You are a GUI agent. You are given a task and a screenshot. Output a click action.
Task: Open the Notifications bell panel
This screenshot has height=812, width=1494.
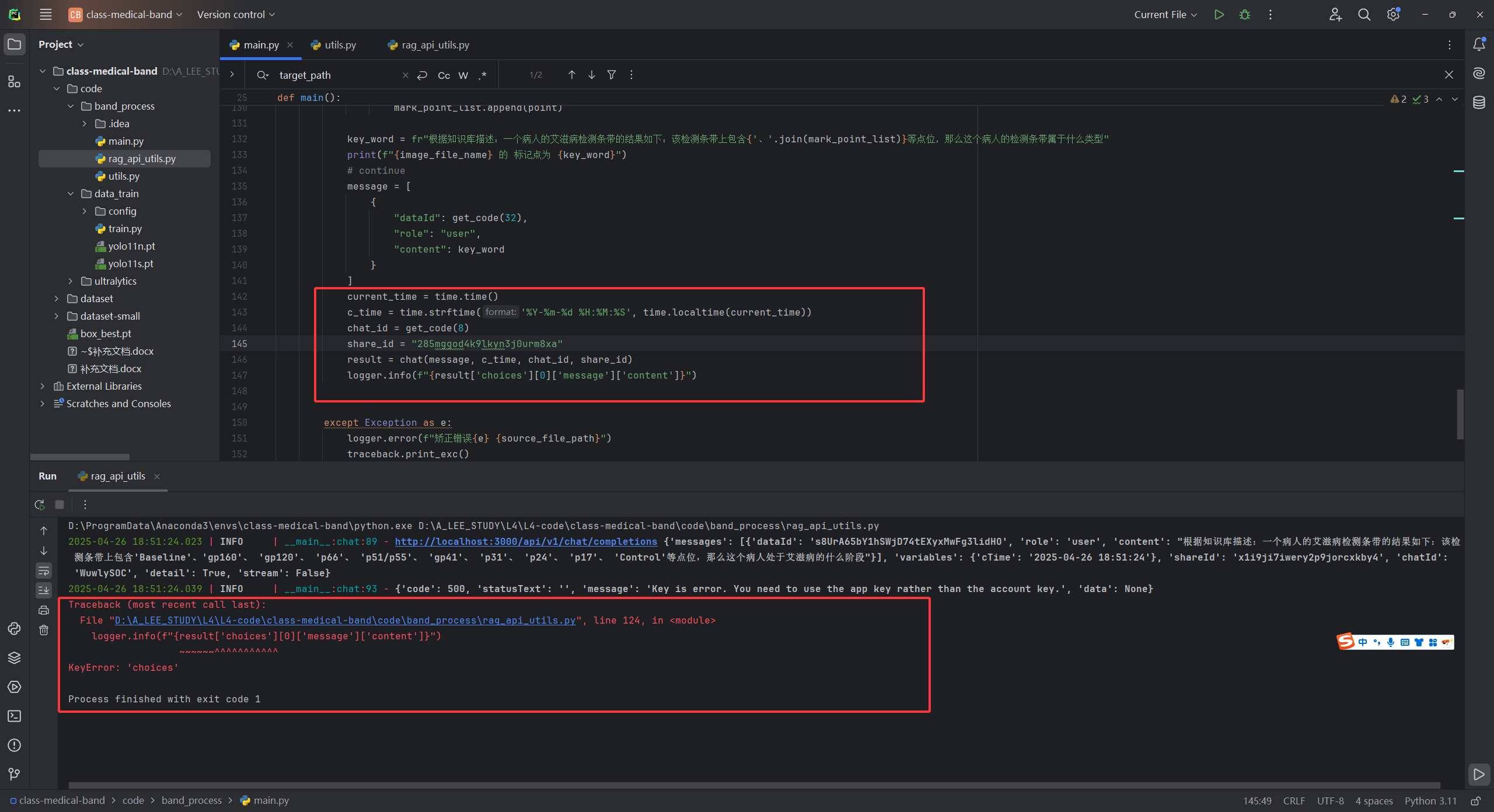[1479, 44]
